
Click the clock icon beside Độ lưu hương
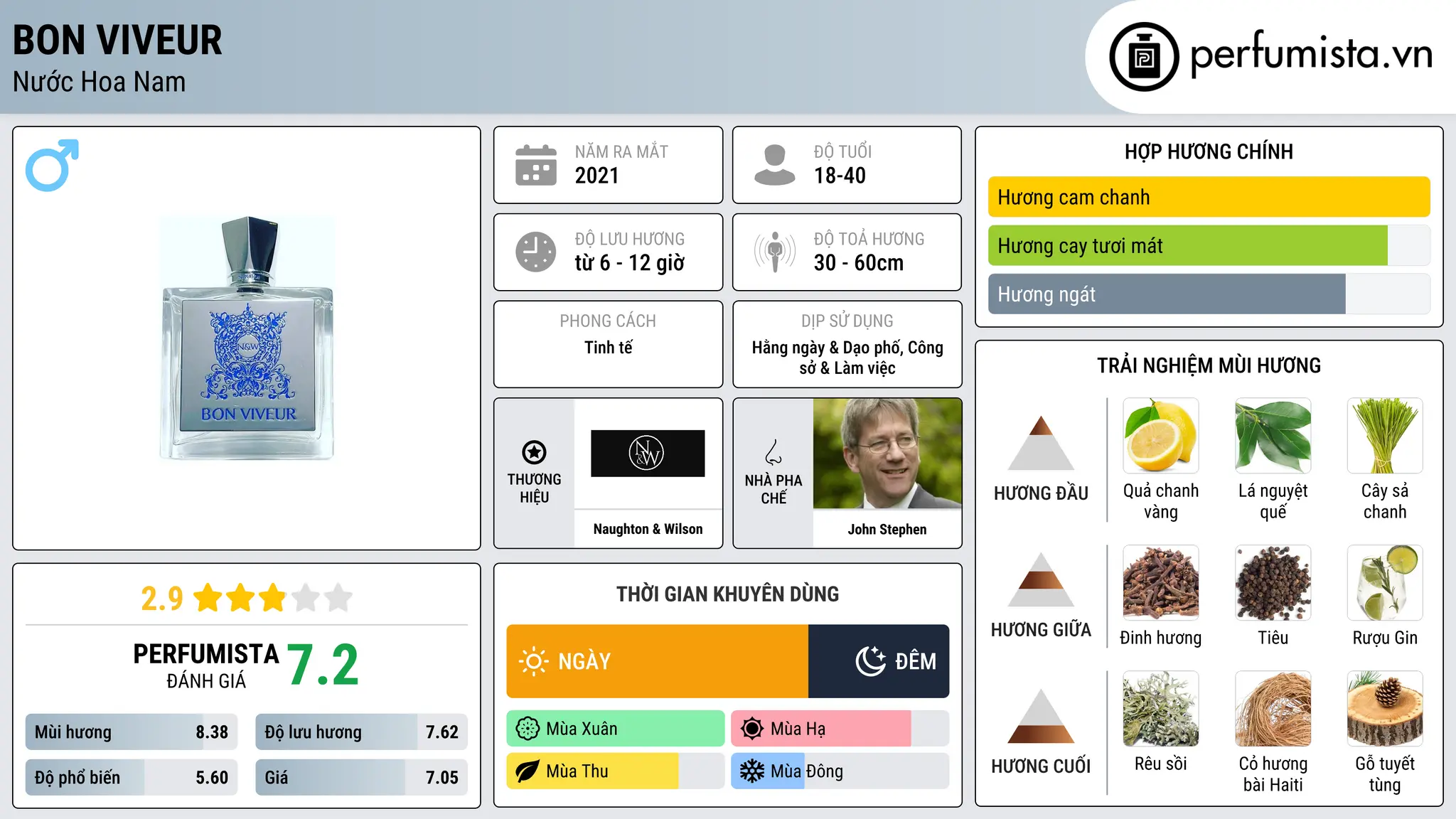click(x=536, y=252)
